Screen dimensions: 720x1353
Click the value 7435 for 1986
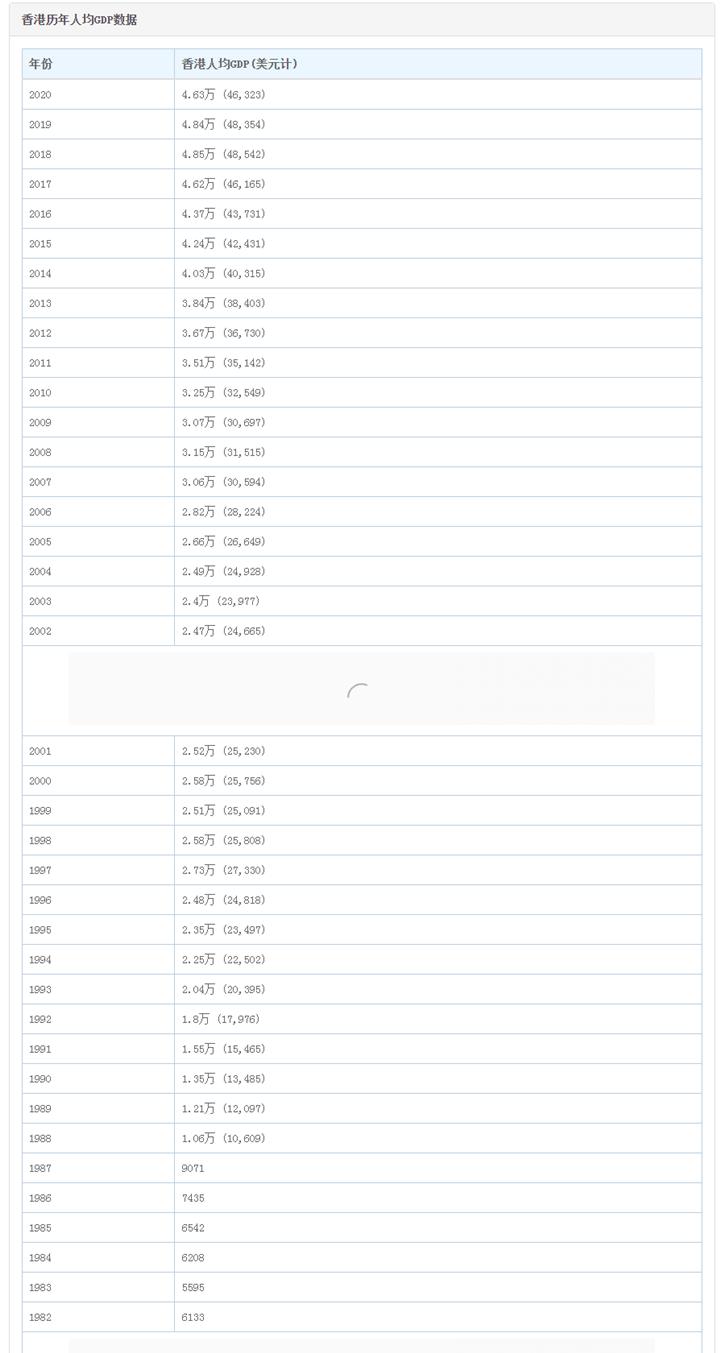coord(193,1198)
